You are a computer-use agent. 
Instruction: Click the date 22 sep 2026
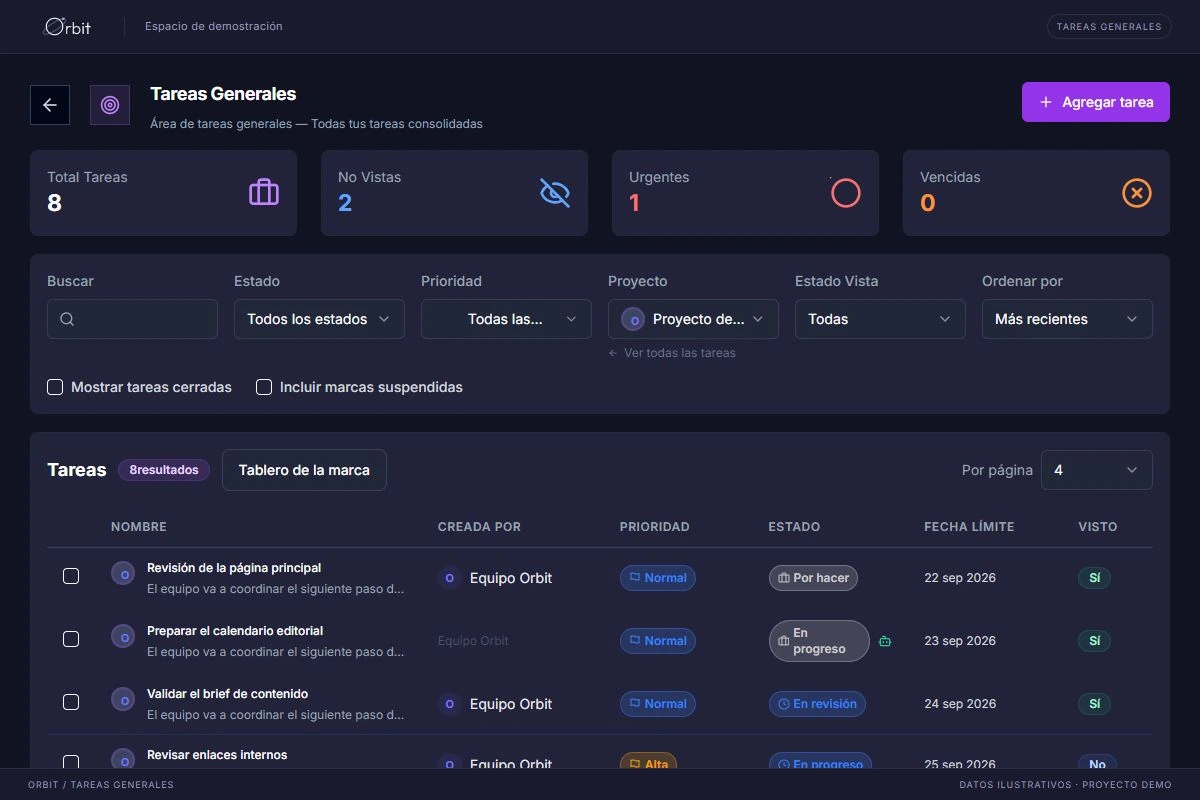(960, 578)
